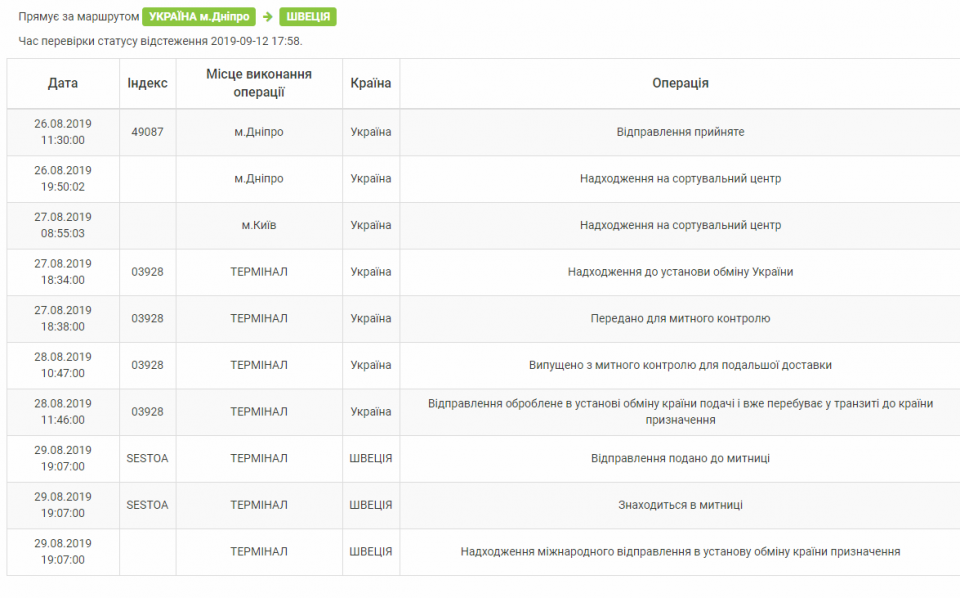Click the 28.08.2019 11:46:00 date cell
This screenshot has height=598, width=960.
click(x=63, y=412)
